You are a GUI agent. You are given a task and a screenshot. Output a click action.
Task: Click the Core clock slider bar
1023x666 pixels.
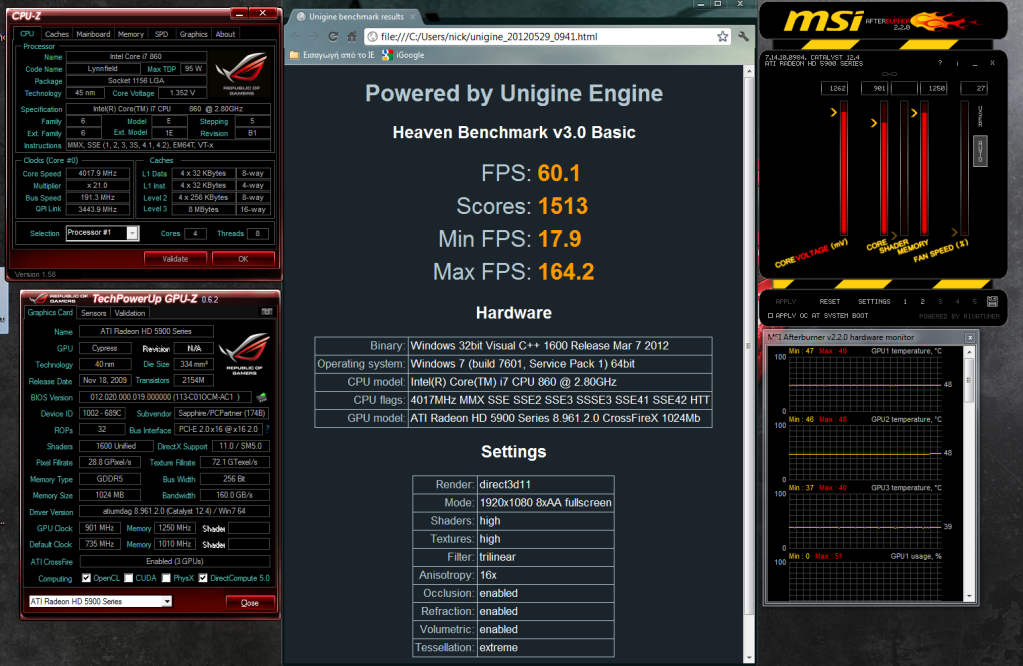coord(884,168)
